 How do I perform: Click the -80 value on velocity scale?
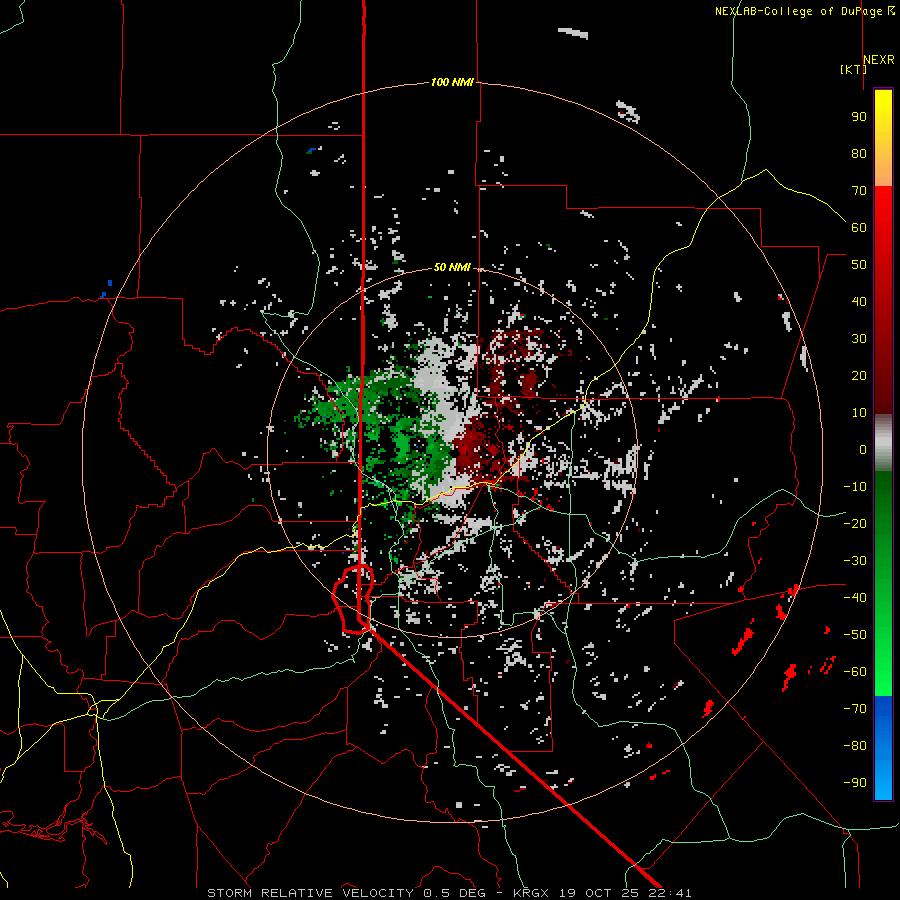855,746
